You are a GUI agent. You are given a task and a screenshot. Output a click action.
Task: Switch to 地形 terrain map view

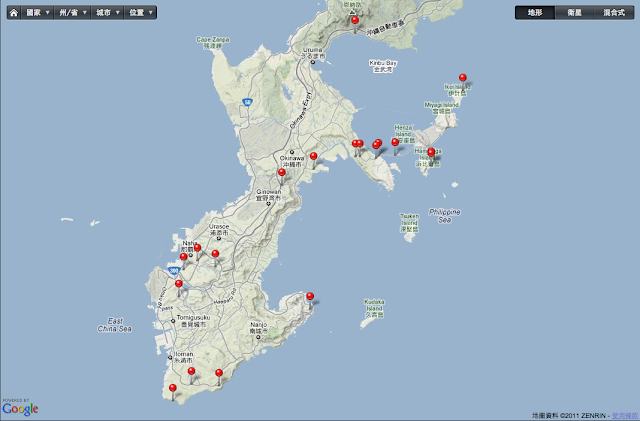point(535,13)
